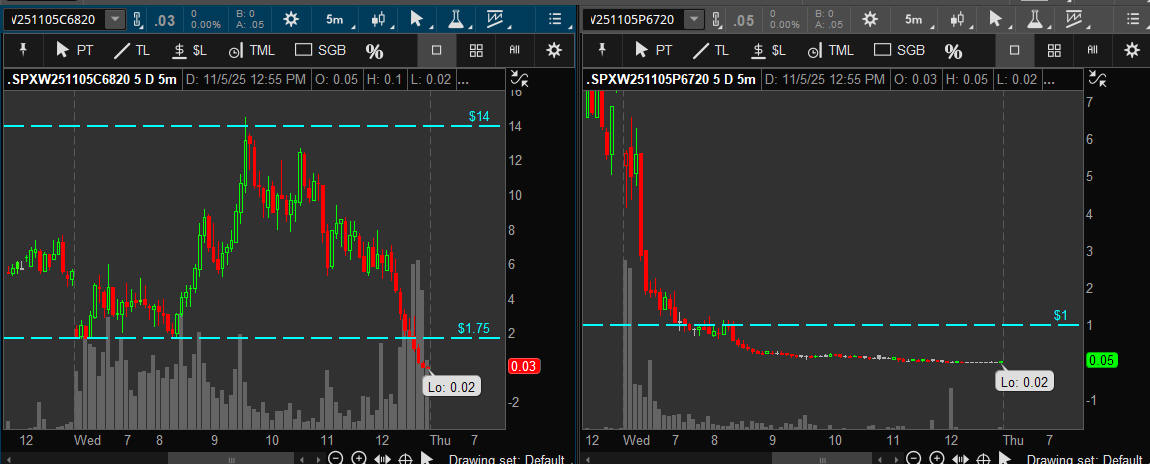Screen dimensions: 1150x464
Task: Open the studies flask icon on left chart
Action: (454, 19)
